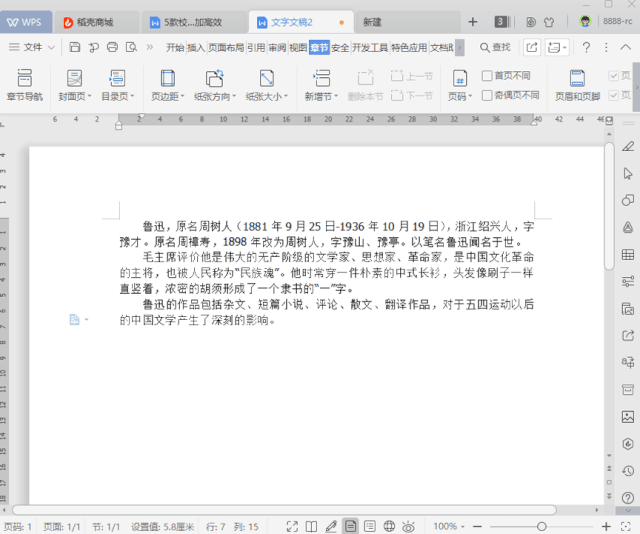Go to 下一节 next section
640x534 pixels.
point(411,96)
